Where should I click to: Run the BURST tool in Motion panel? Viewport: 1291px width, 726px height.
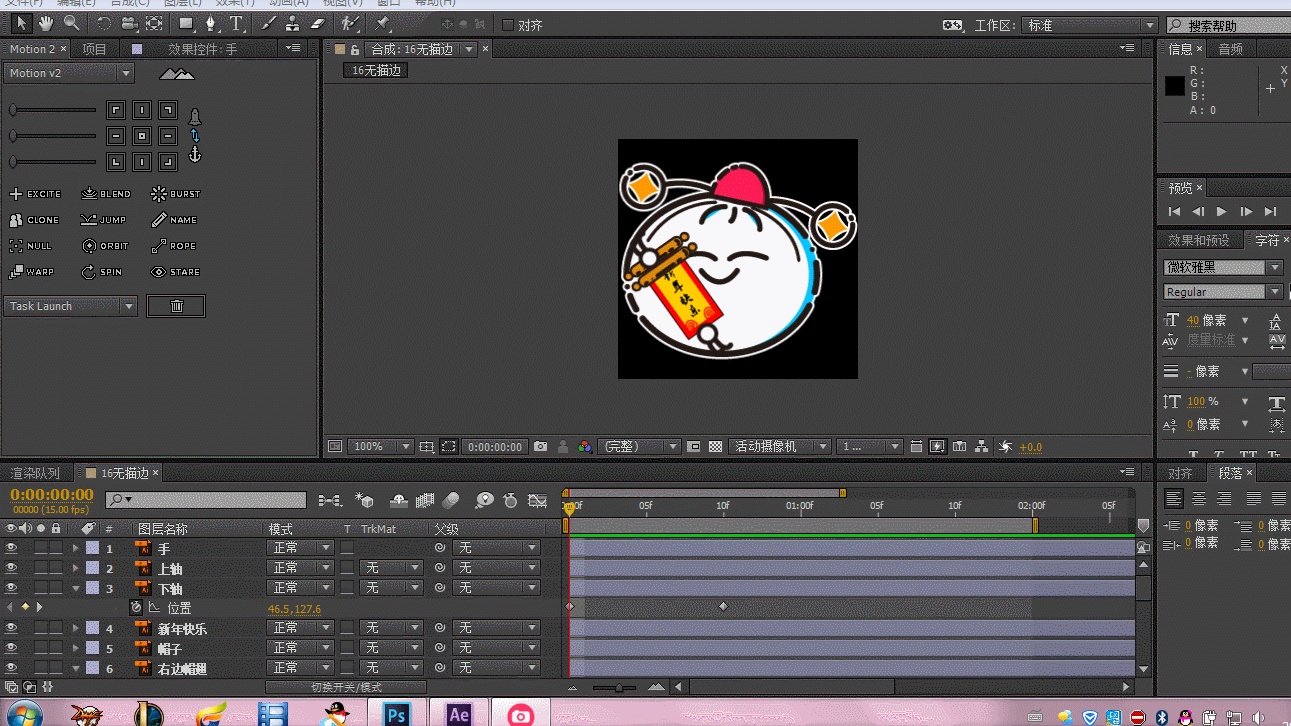(176, 194)
